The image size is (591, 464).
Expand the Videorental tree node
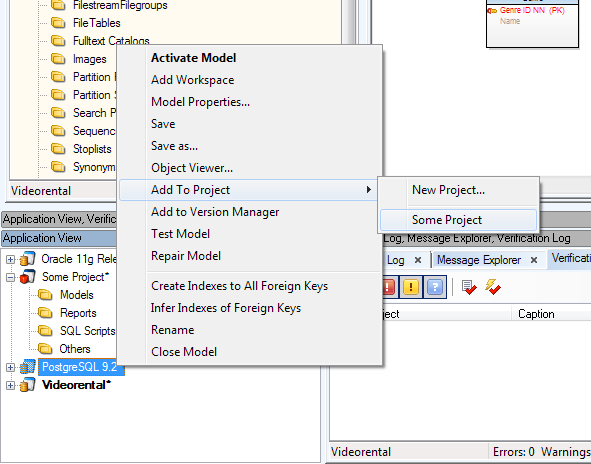point(11,385)
